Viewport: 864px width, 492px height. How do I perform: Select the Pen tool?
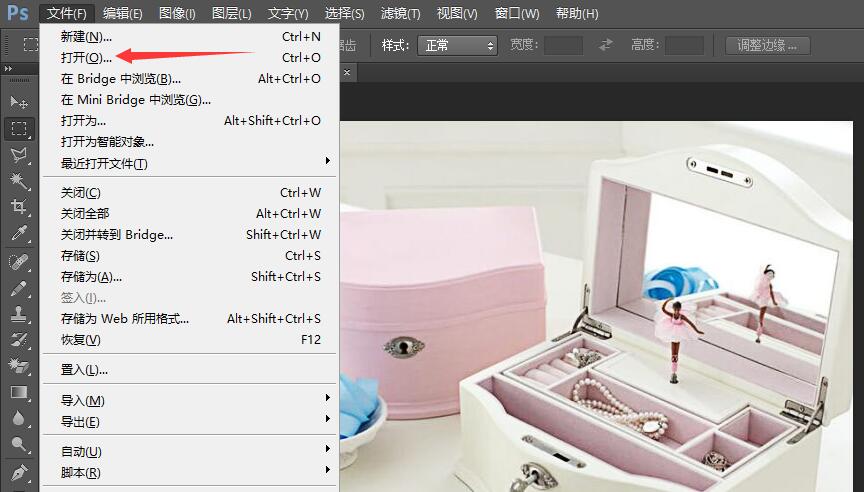coord(18,472)
